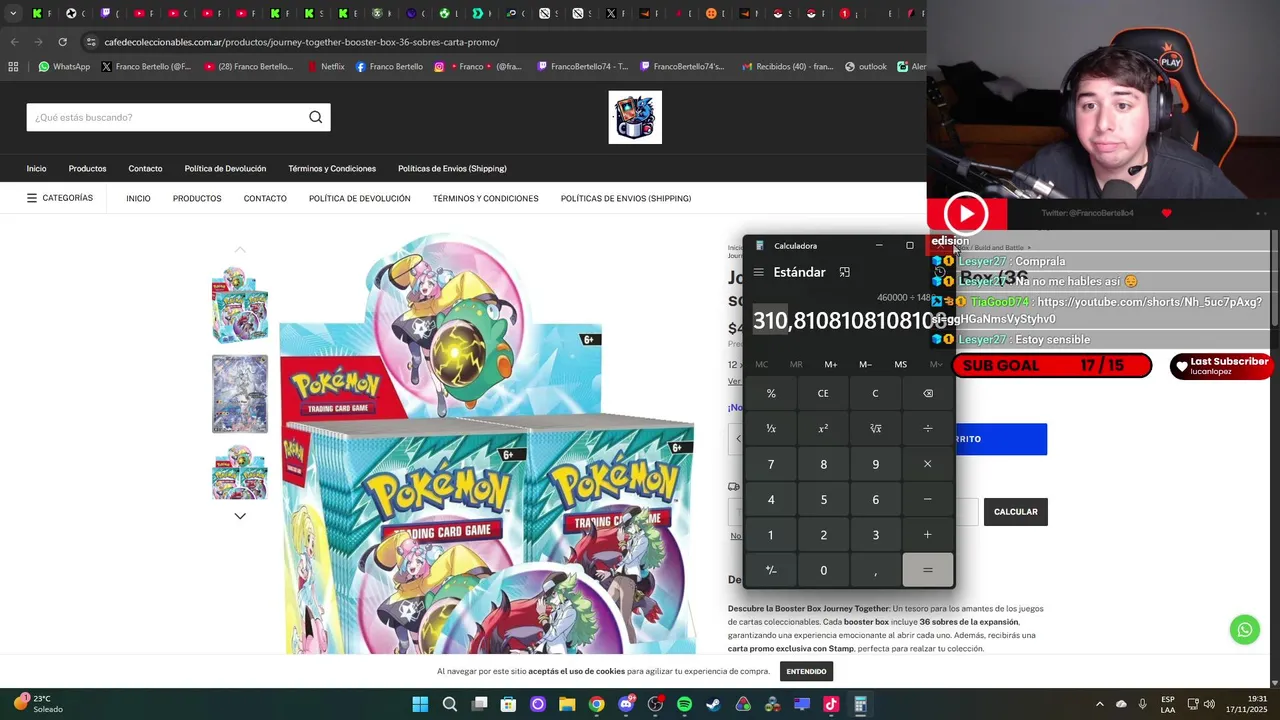
Task: Click the decimal comma key in Calculadora
Action: [x=875, y=570]
